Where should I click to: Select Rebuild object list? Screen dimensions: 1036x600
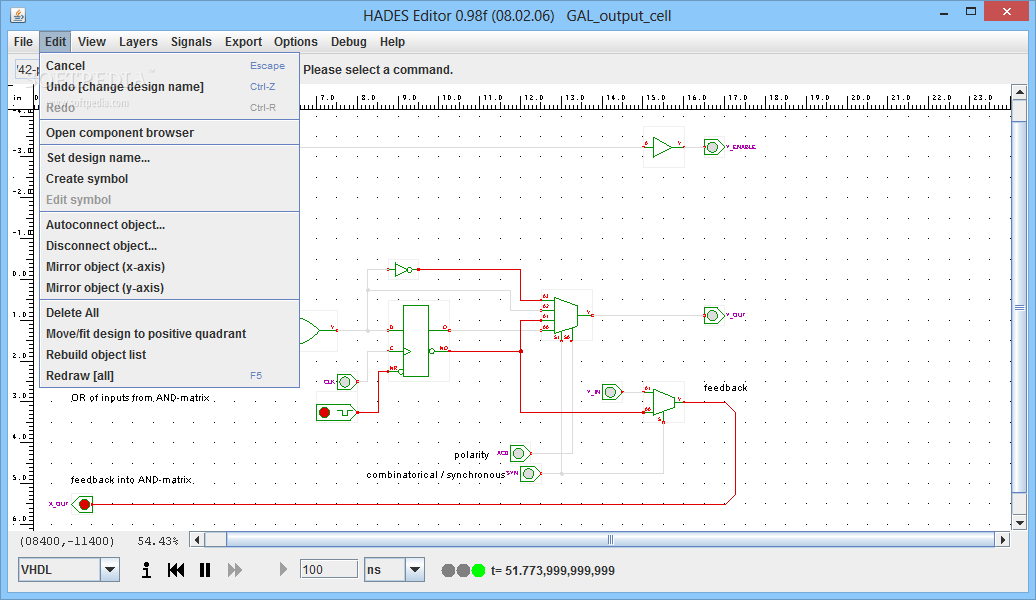point(169,355)
